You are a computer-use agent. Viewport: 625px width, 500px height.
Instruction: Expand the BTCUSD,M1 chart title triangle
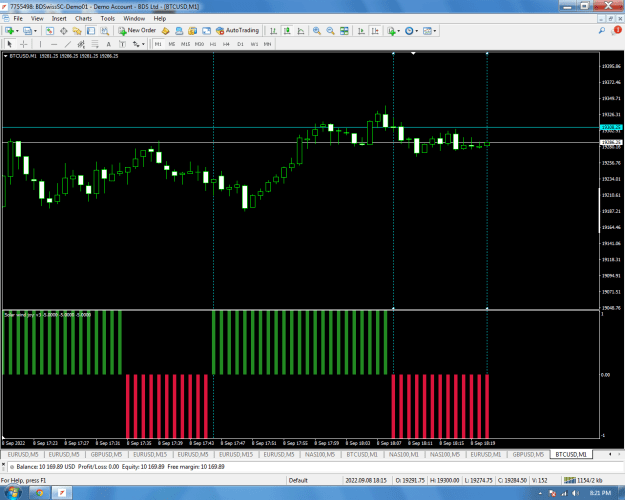[x=6, y=56]
